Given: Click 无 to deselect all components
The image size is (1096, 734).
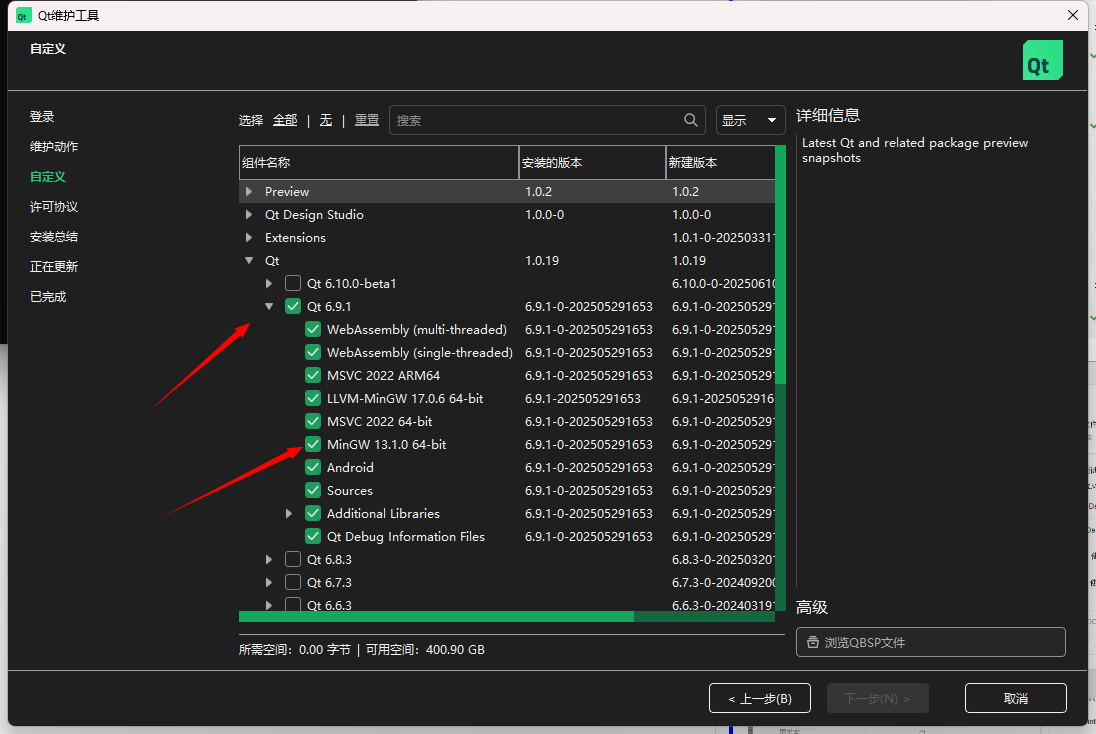Looking at the screenshot, I should [x=326, y=120].
